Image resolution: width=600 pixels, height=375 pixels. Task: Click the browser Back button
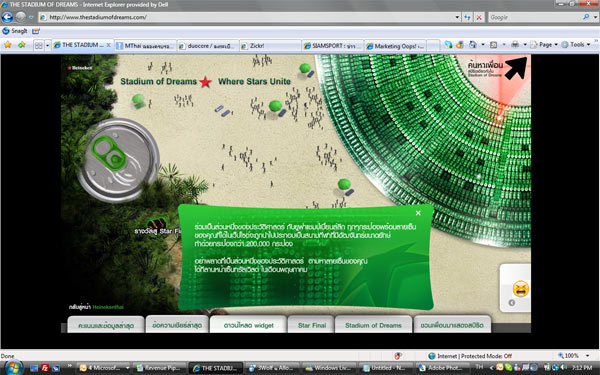pyautogui.click(x=7, y=17)
